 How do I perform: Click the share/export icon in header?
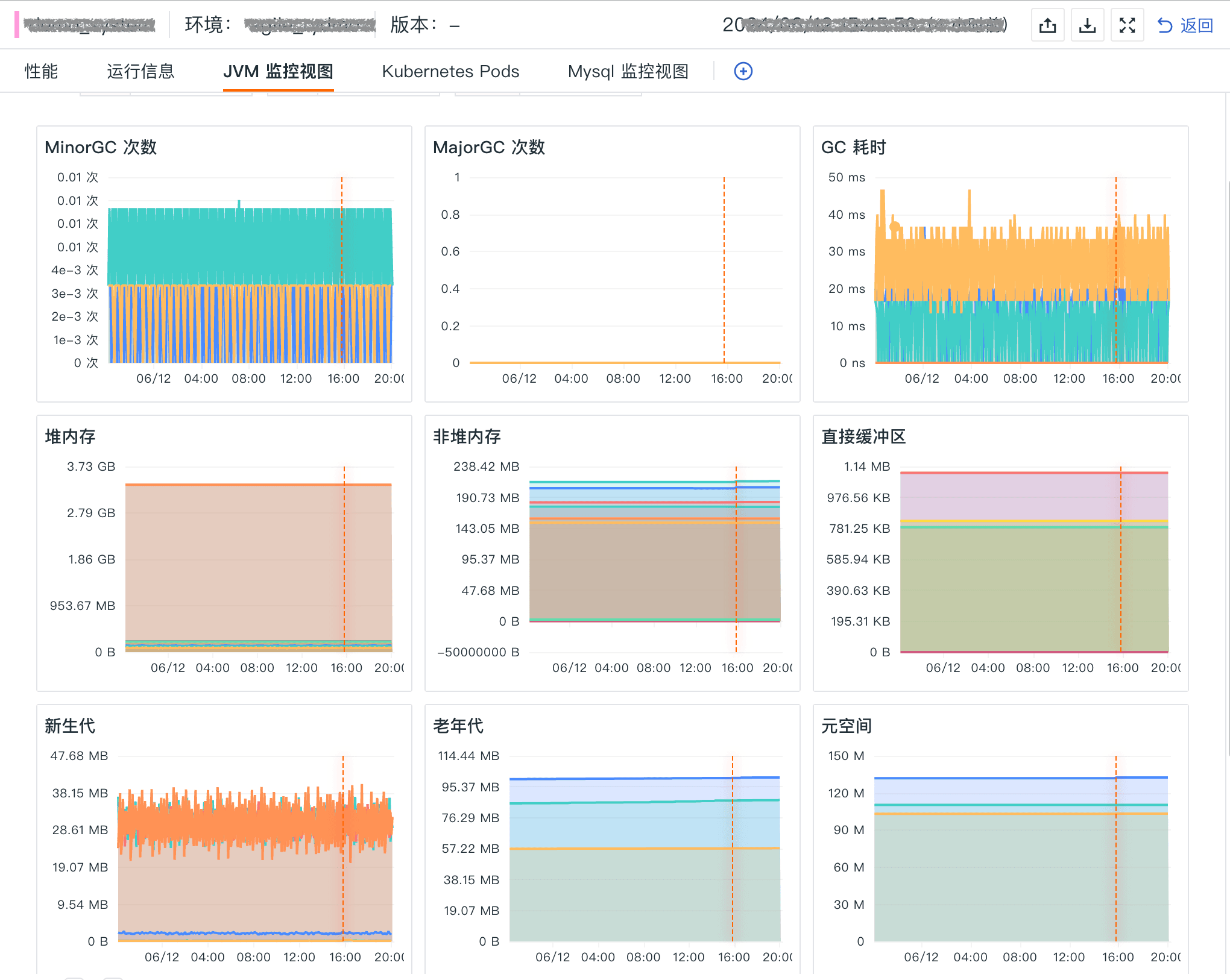pyautogui.click(x=1047, y=25)
